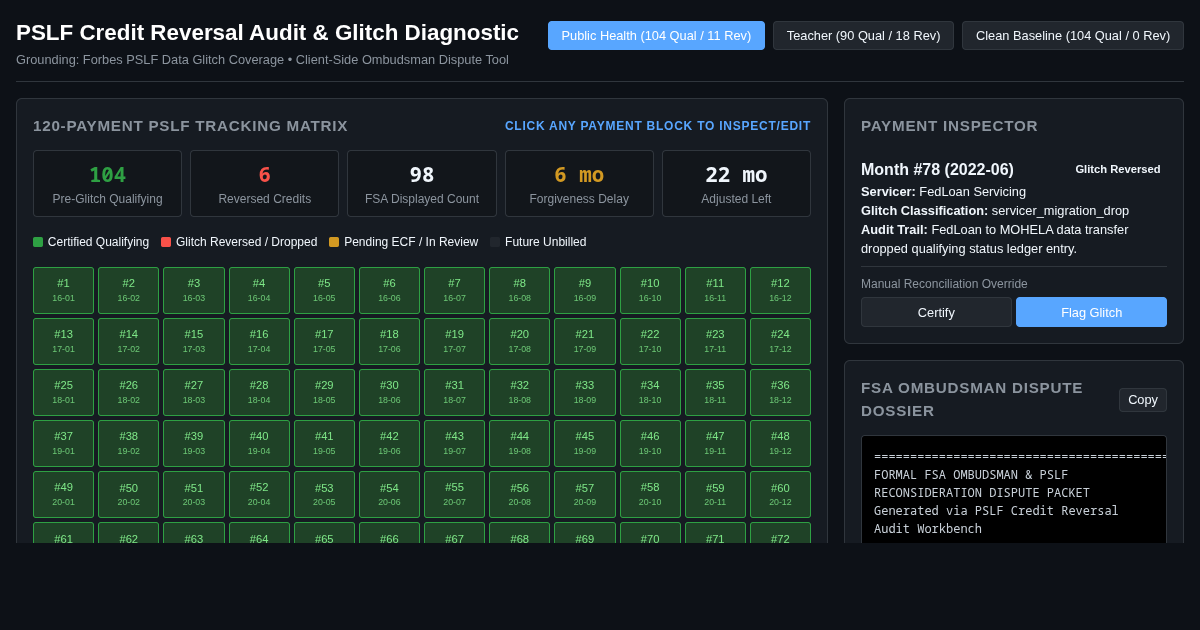The image size is (1200, 630).
Task: Click the Glitch Reversed status badge
Action: coord(1118,169)
